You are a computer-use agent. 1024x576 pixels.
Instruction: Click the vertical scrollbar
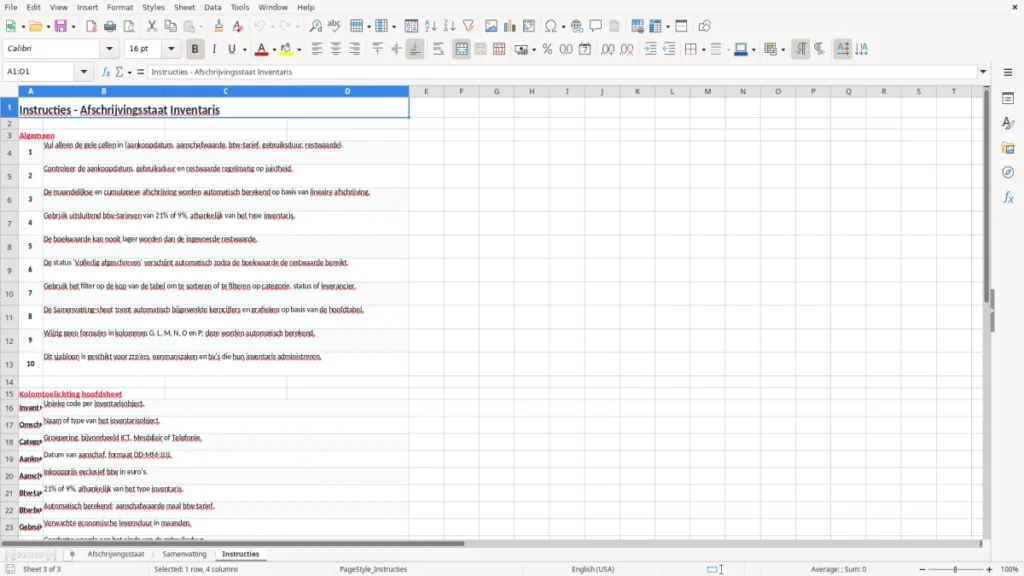(987, 196)
